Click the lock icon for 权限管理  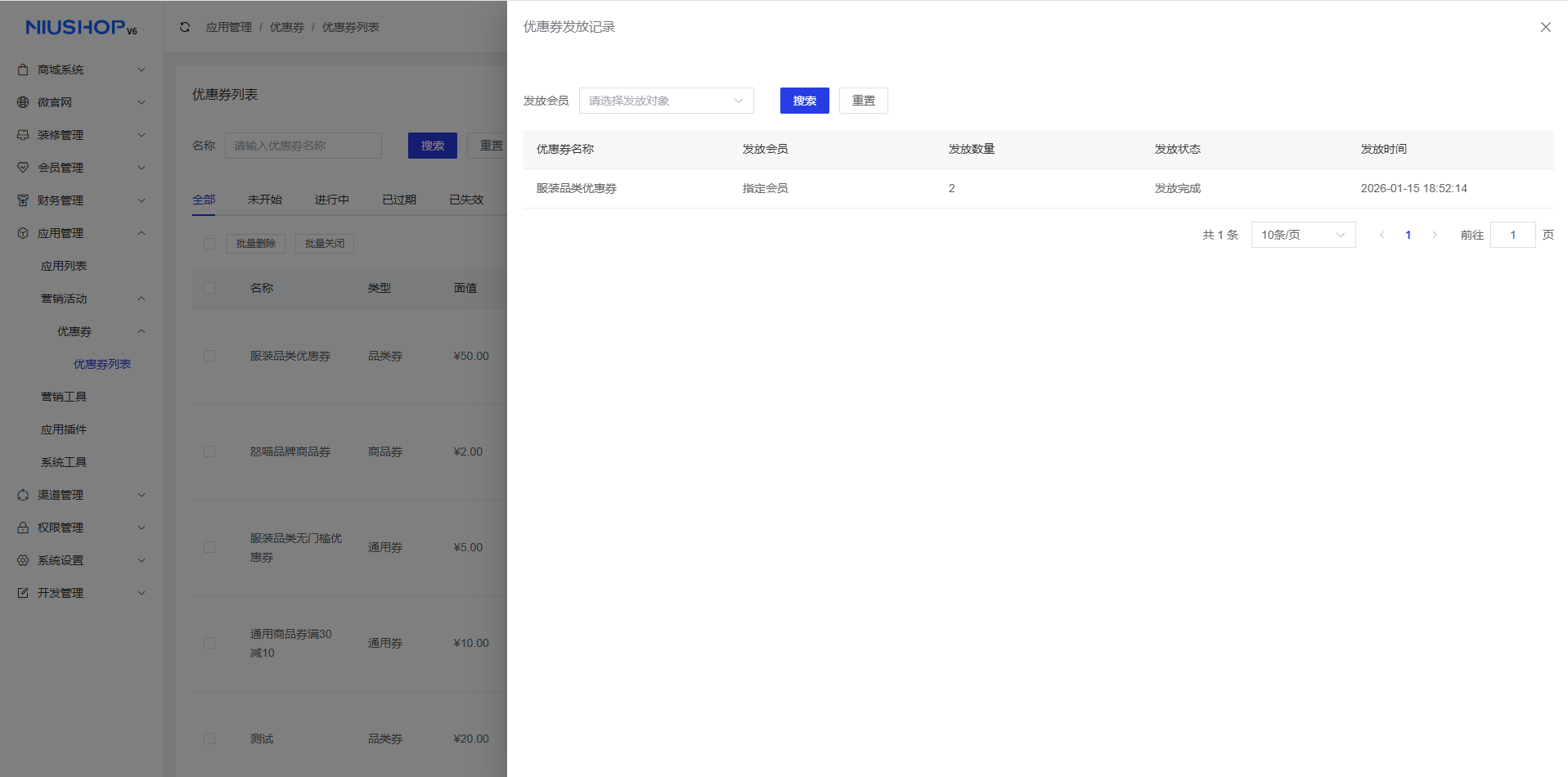(x=23, y=528)
